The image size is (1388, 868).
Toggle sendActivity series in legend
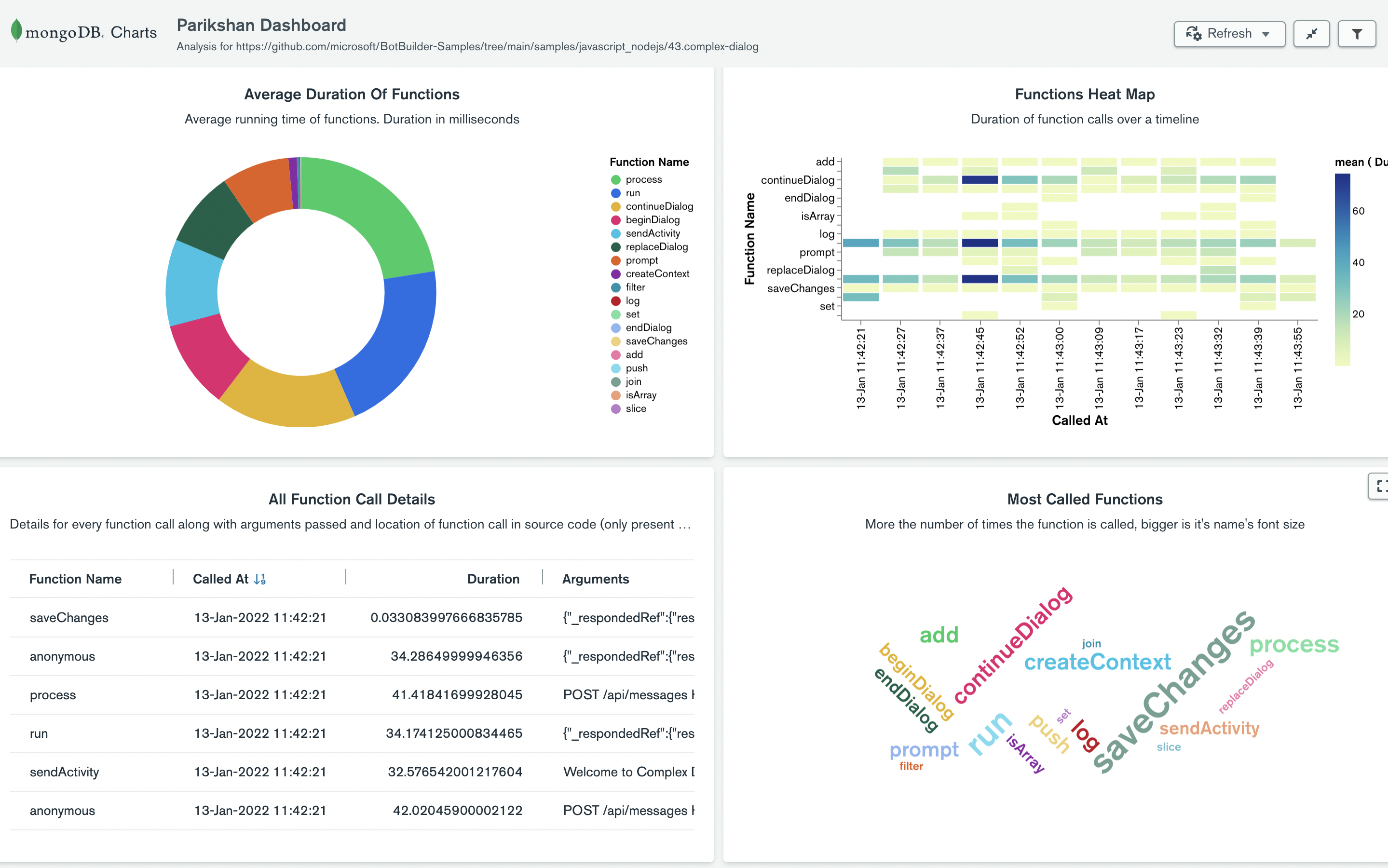652,234
